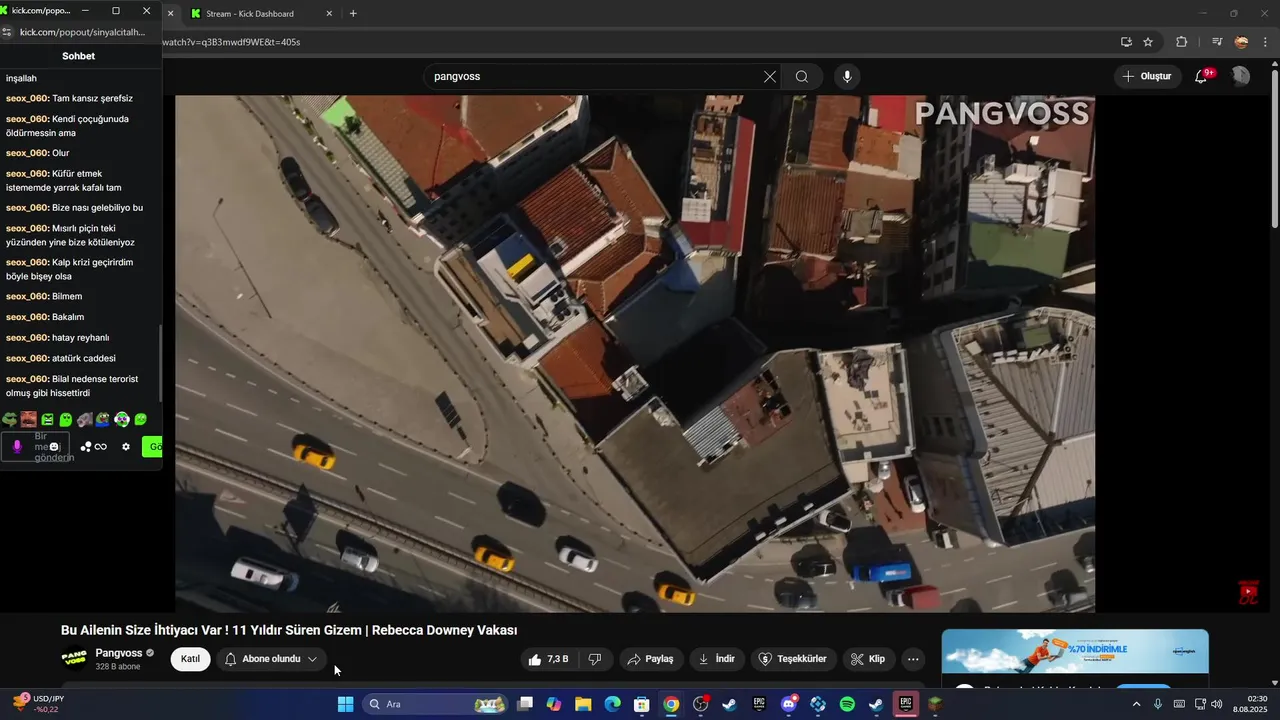Open USD/JPY widget on the taskbar
This screenshot has height=720, width=1280.
click(40, 704)
